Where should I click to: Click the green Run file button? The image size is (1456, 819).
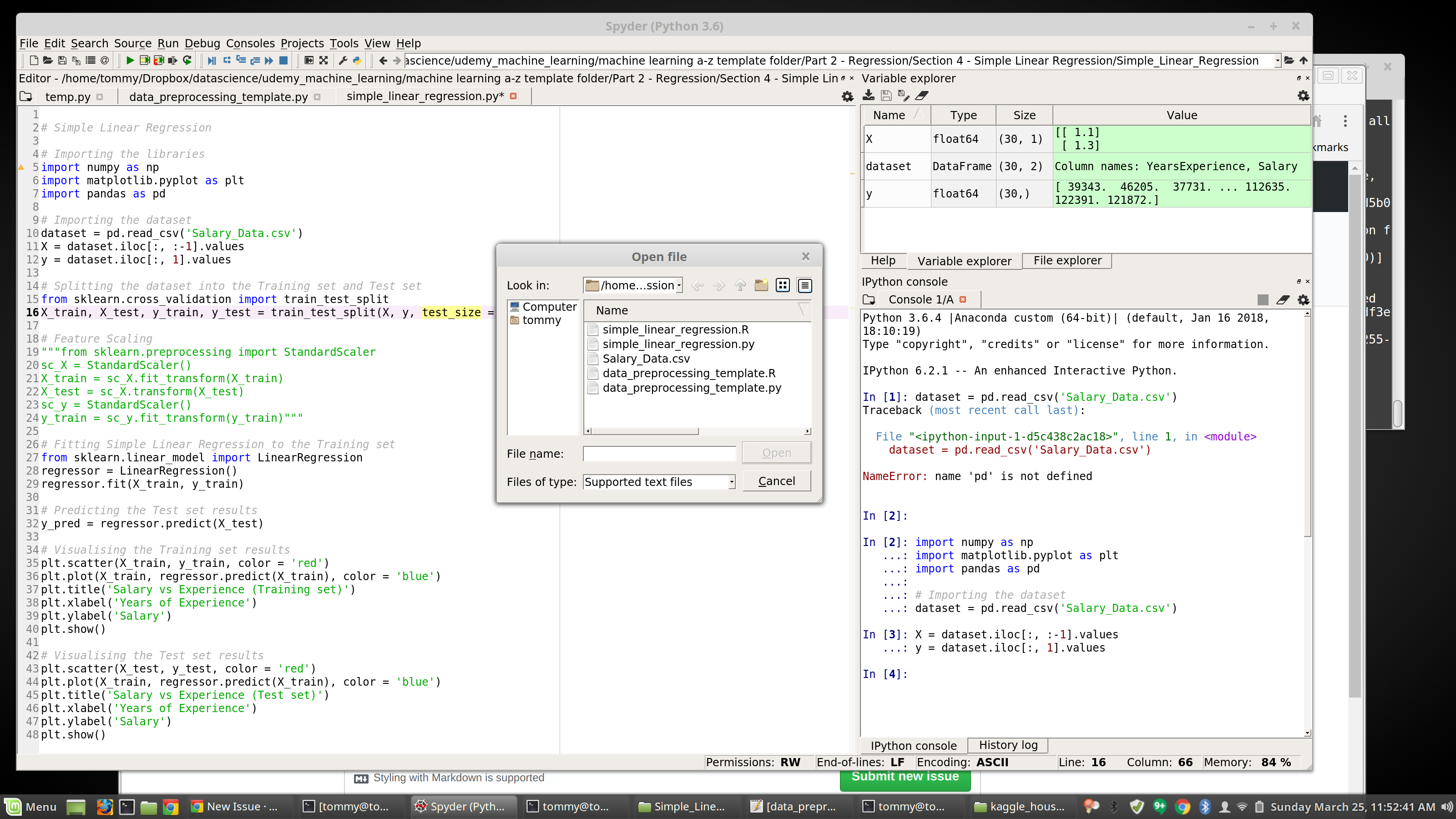(130, 61)
